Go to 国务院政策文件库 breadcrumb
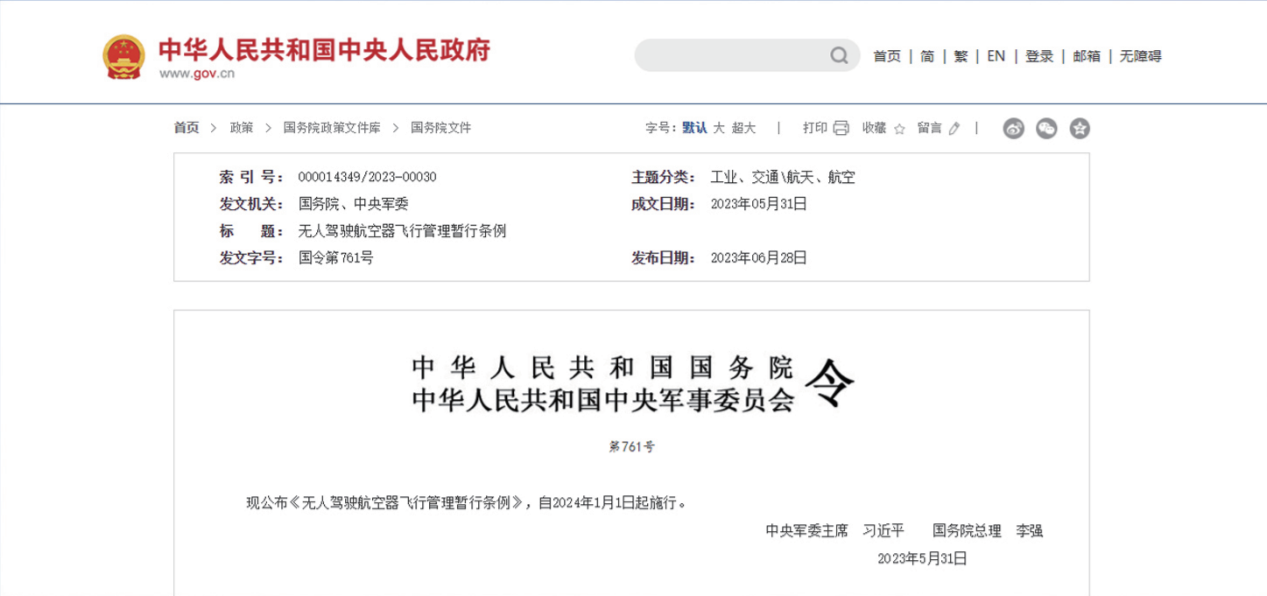This screenshot has width=1267, height=596. point(331,128)
